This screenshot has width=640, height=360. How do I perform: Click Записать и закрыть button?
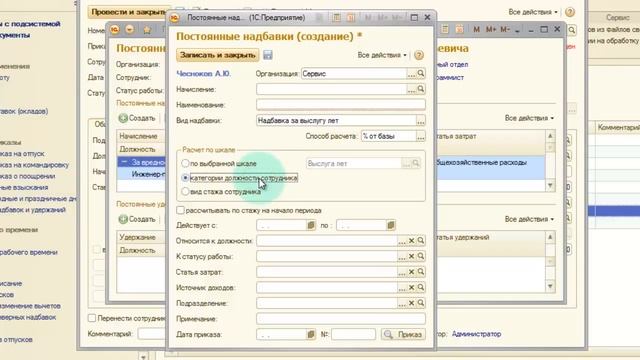point(218,55)
